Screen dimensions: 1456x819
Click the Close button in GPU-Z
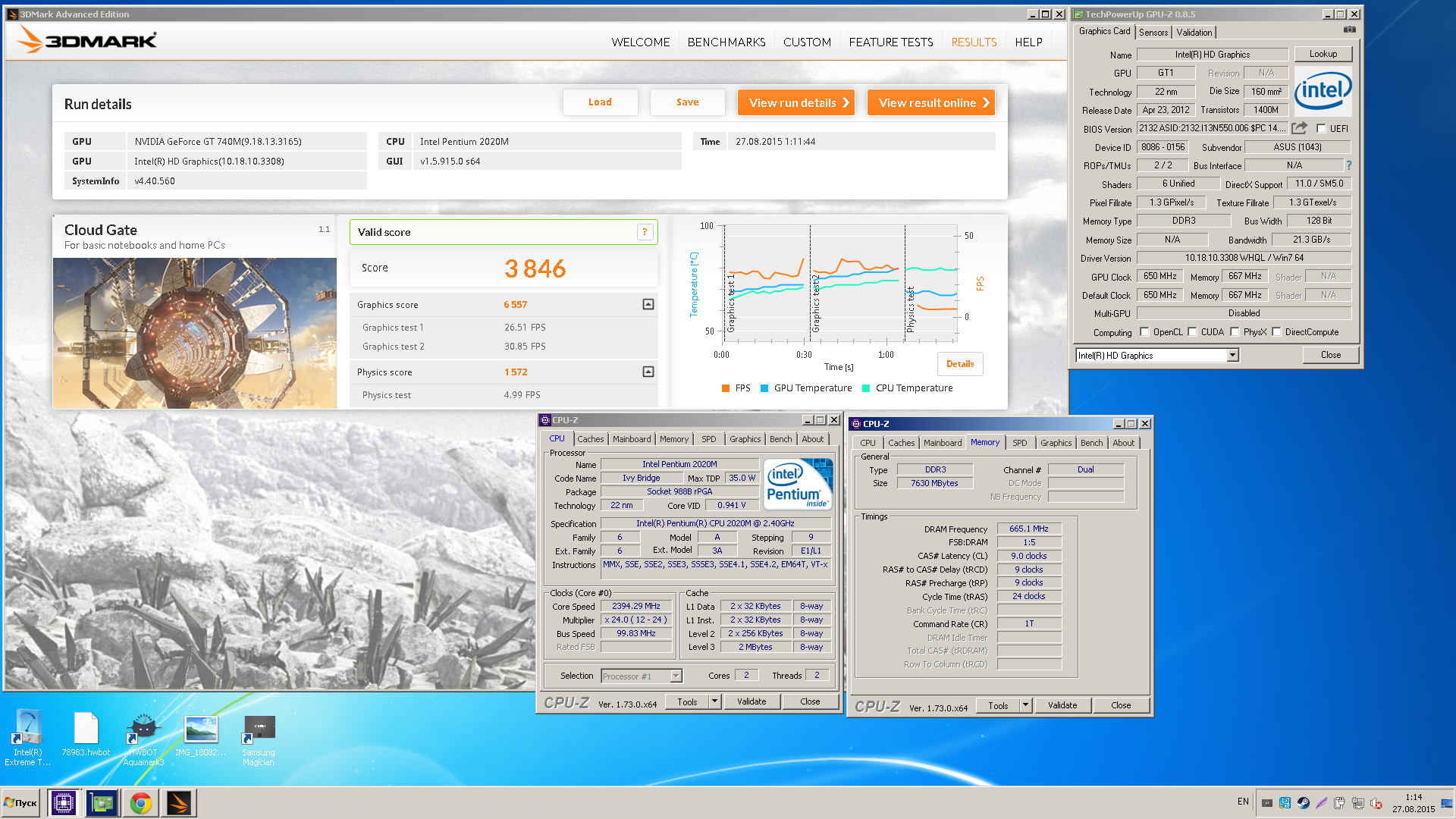pyautogui.click(x=1331, y=355)
